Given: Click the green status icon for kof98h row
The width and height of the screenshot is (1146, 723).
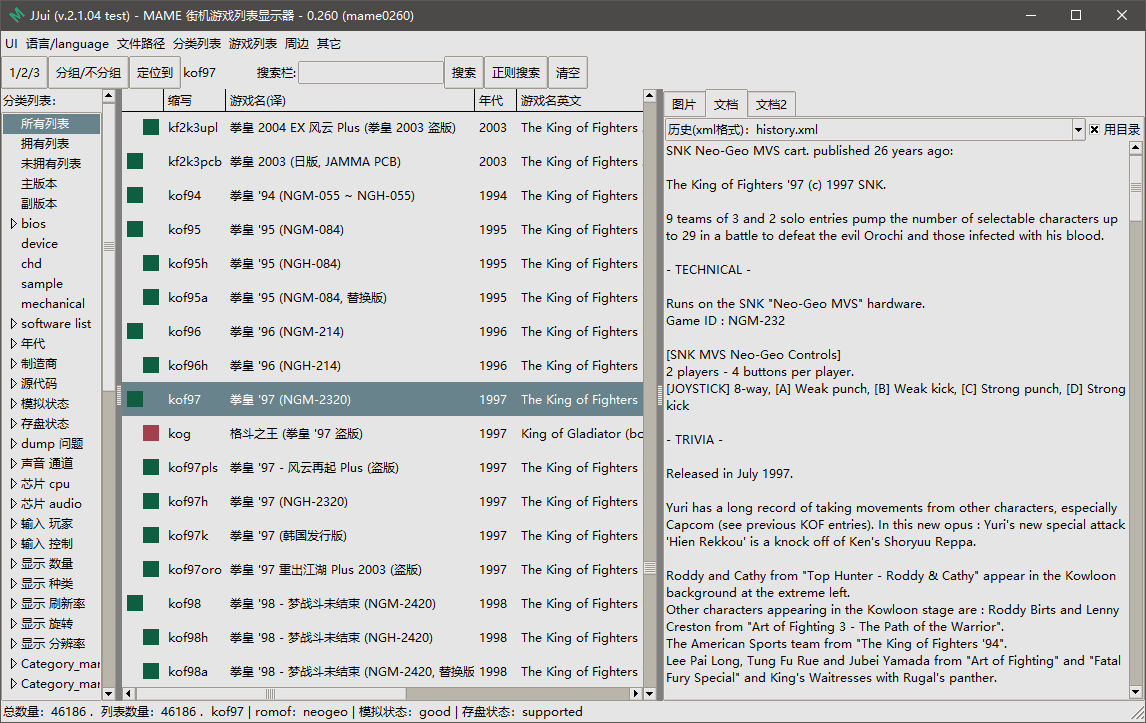Looking at the screenshot, I should [x=151, y=637].
